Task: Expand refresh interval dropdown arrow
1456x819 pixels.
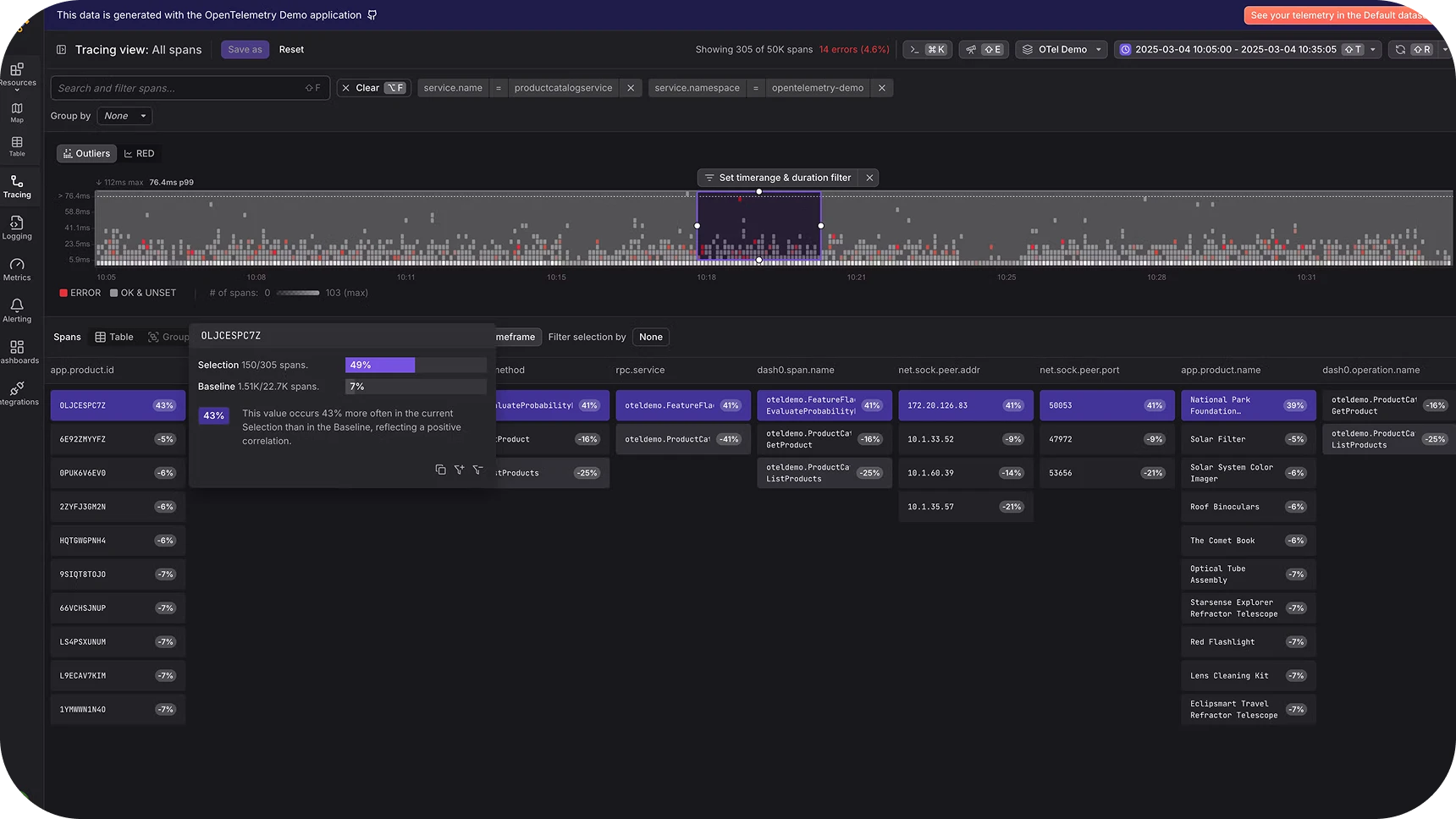Action: coord(1445,50)
